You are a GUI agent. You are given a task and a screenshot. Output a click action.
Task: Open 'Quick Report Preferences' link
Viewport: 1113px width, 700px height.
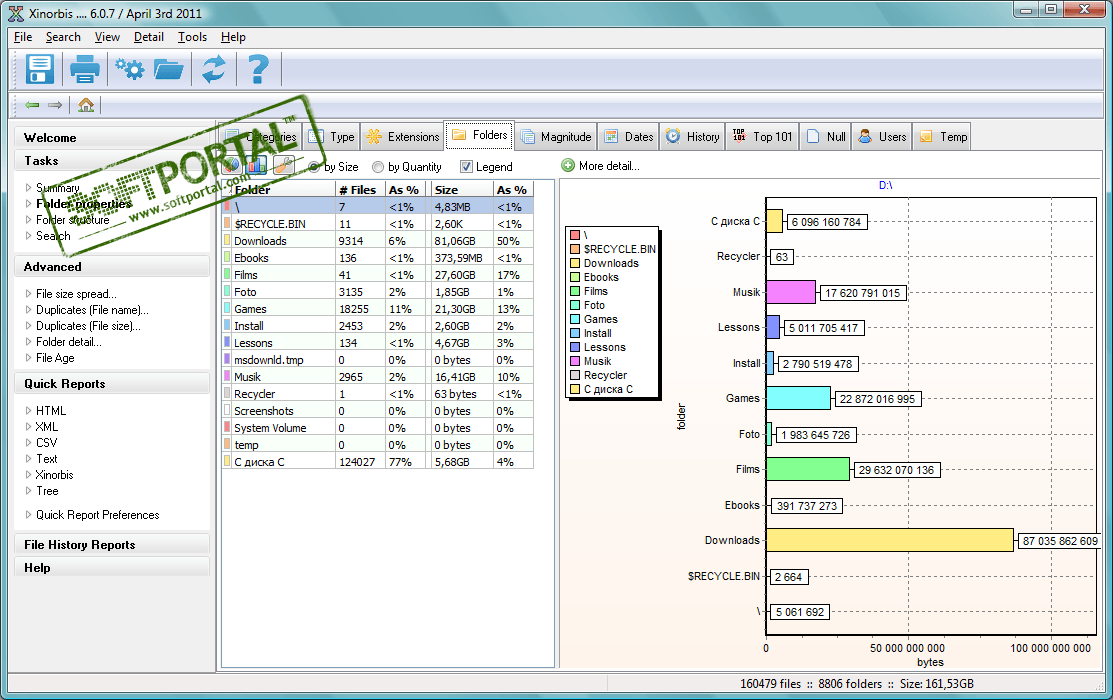97,515
